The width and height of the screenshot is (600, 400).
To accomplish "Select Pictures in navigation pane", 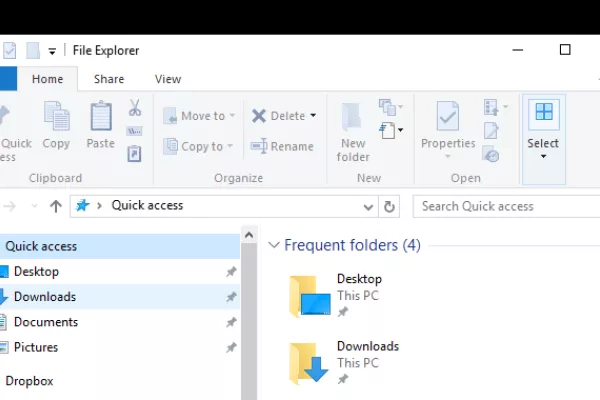I will (x=120, y=347).
